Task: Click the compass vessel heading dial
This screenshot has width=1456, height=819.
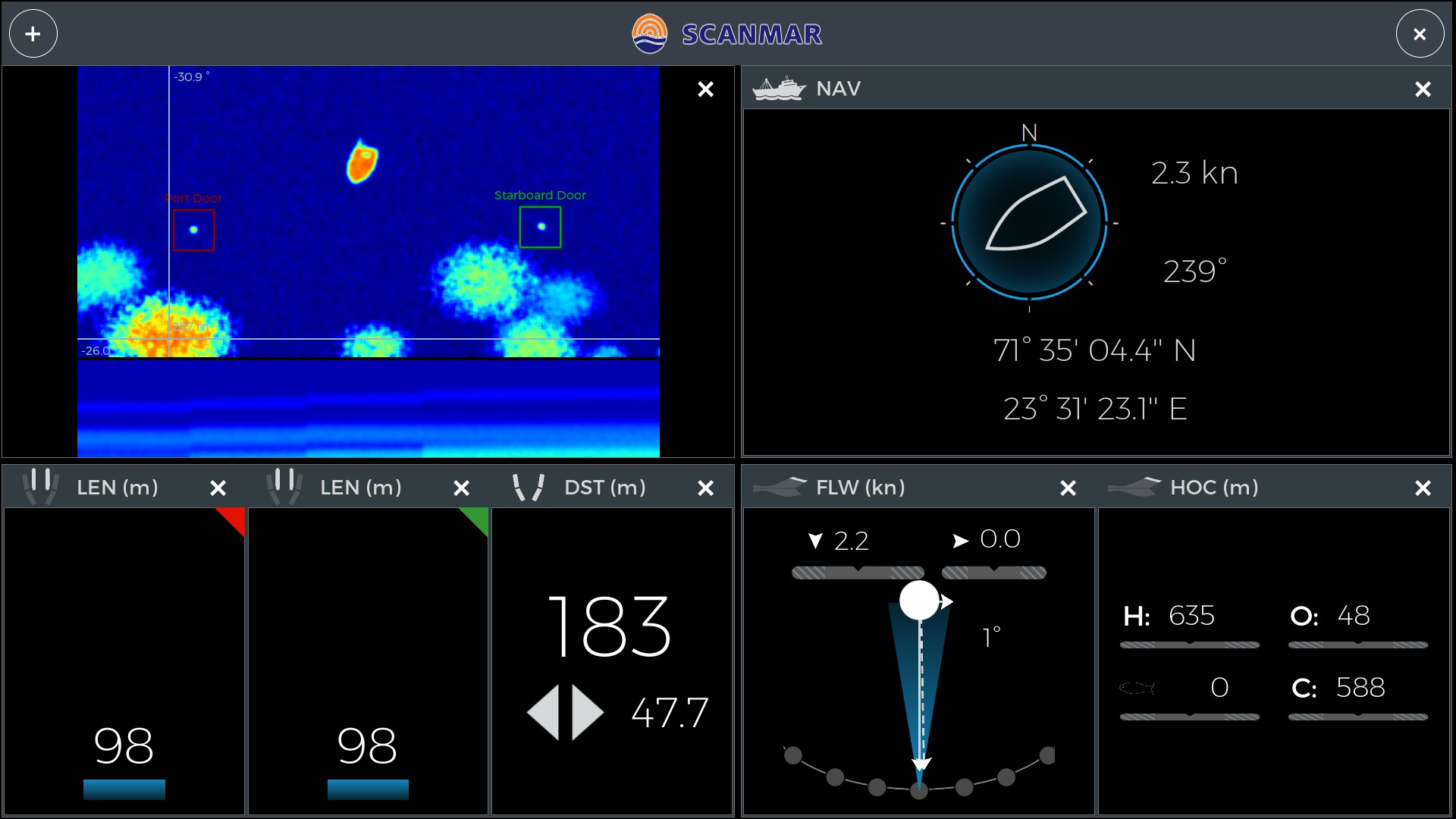Action: [1029, 222]
